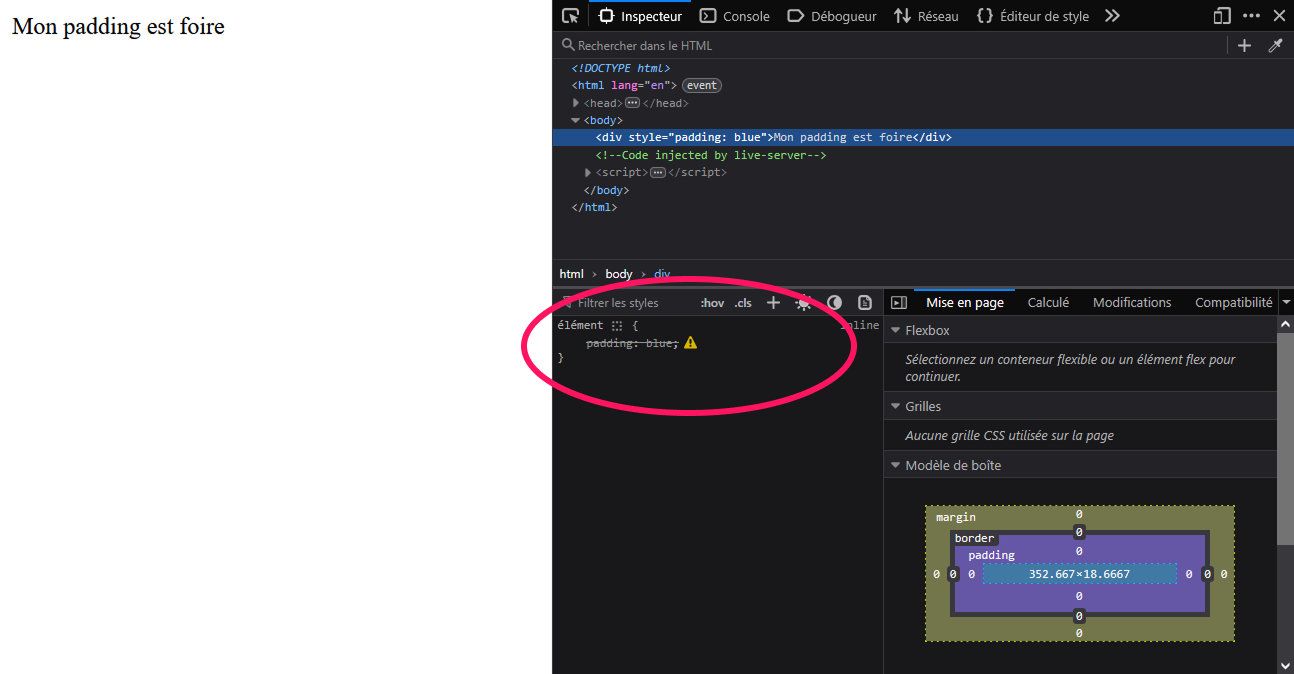Toggle the :hov pseudo-class panel
Image resolution: width=1294 pixels, height=674 pixels.
(712, 302)
